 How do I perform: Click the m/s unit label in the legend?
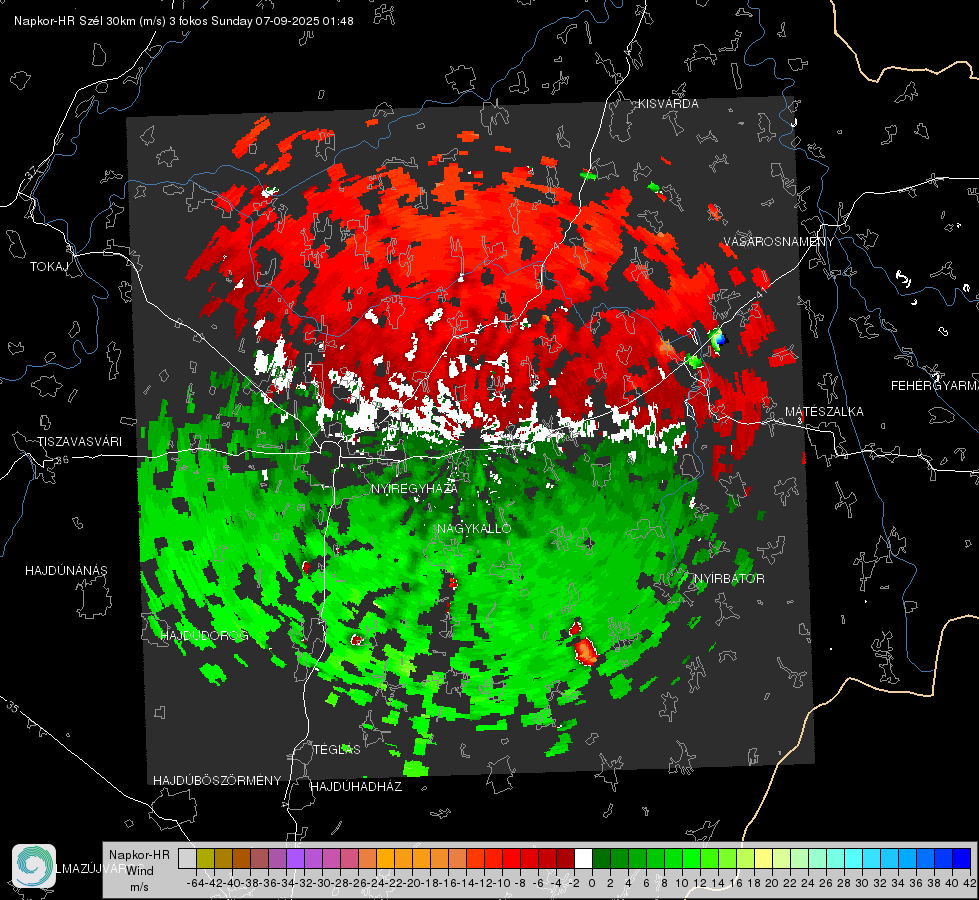pyautogui.click(x=139, y=887)
